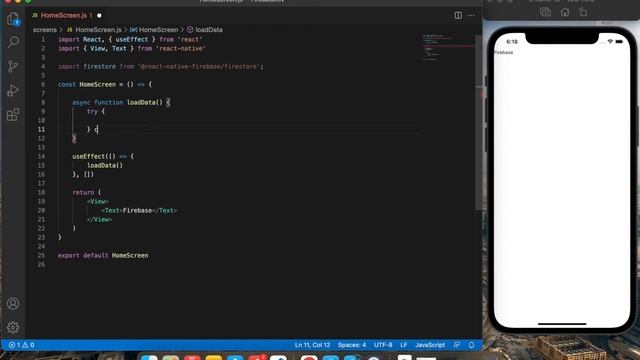Viewport: 640px width, 360px height.
Task: Click 'export default HomeScreen' line
Action: [x=103, y=256]
